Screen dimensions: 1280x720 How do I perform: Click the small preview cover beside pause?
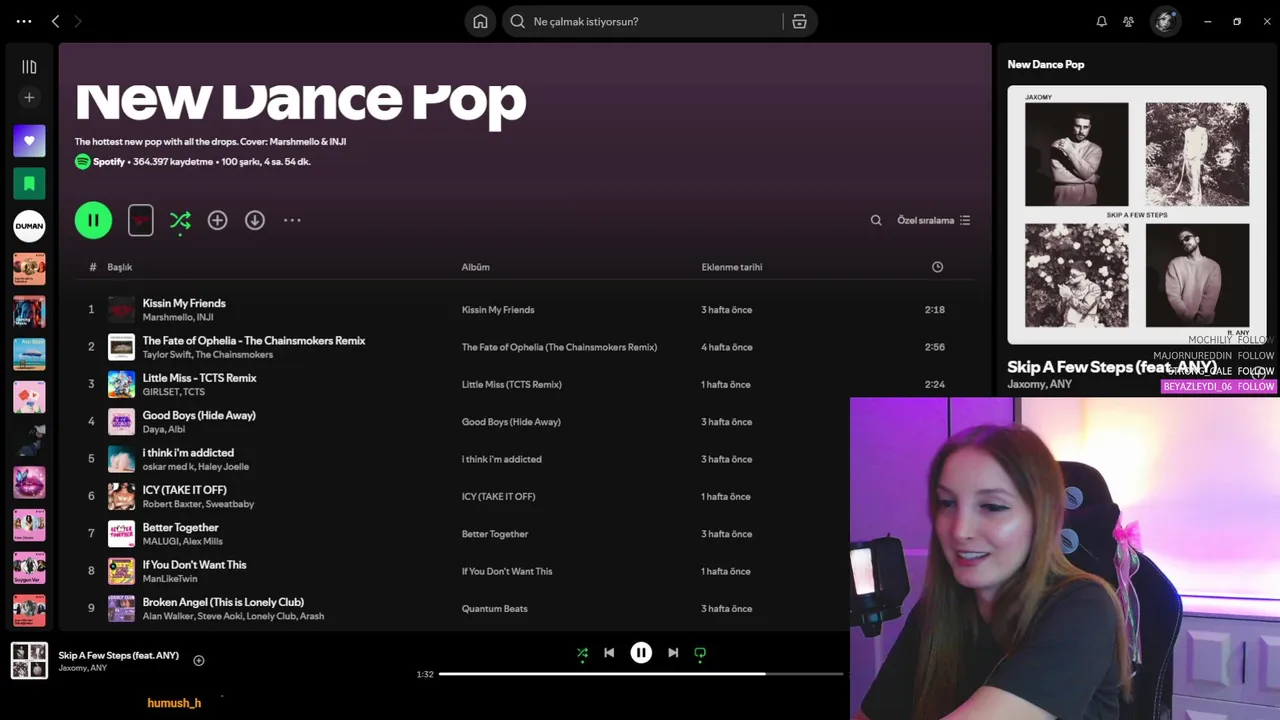click(141, 220)
